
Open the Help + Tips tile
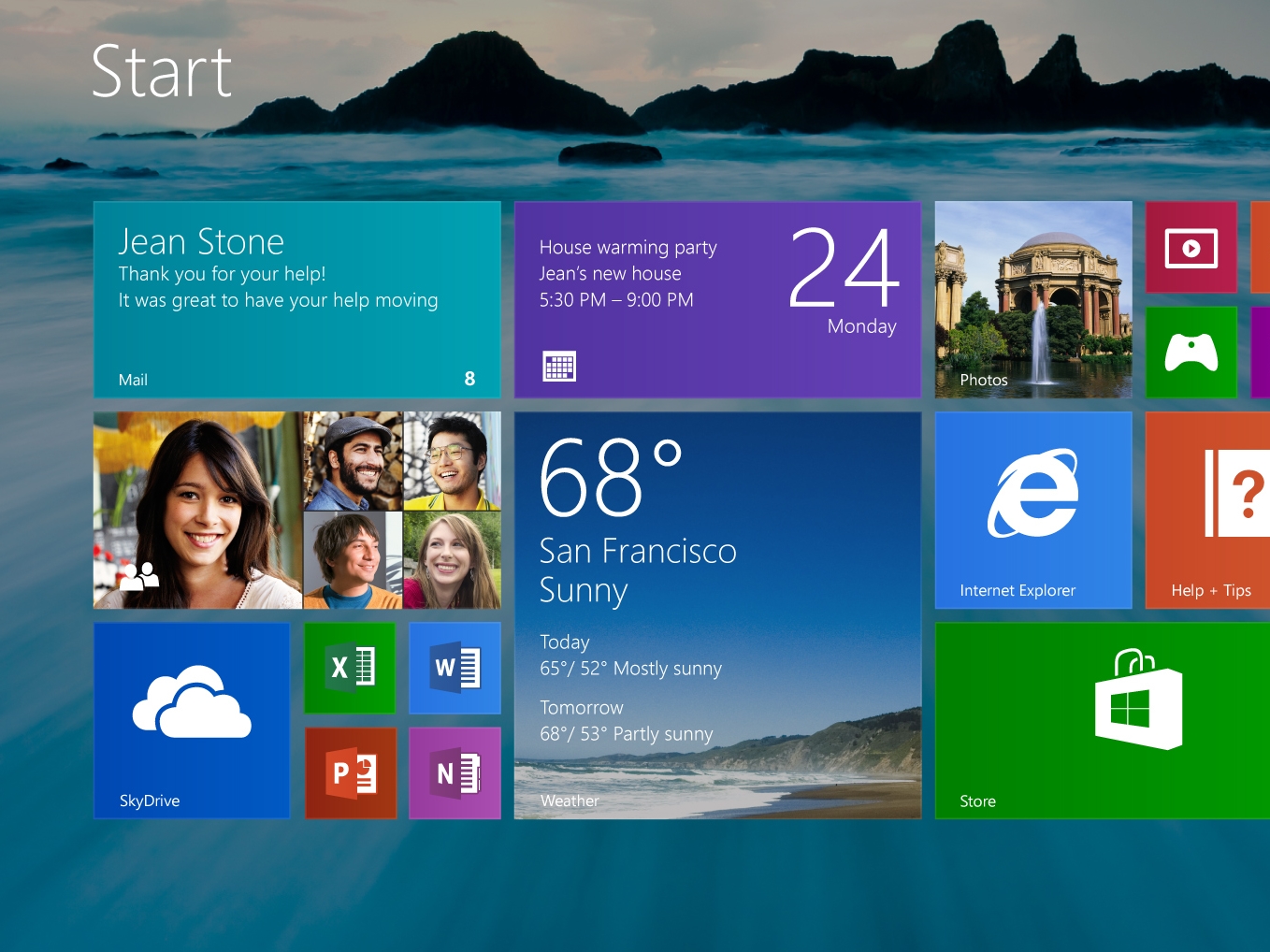(1207, 511)
